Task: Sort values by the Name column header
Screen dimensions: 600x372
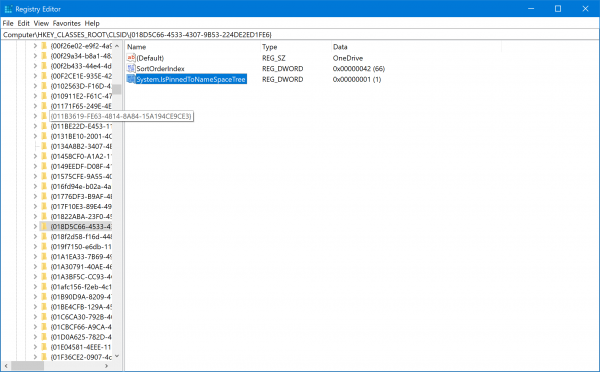Action: pos(192,47)
